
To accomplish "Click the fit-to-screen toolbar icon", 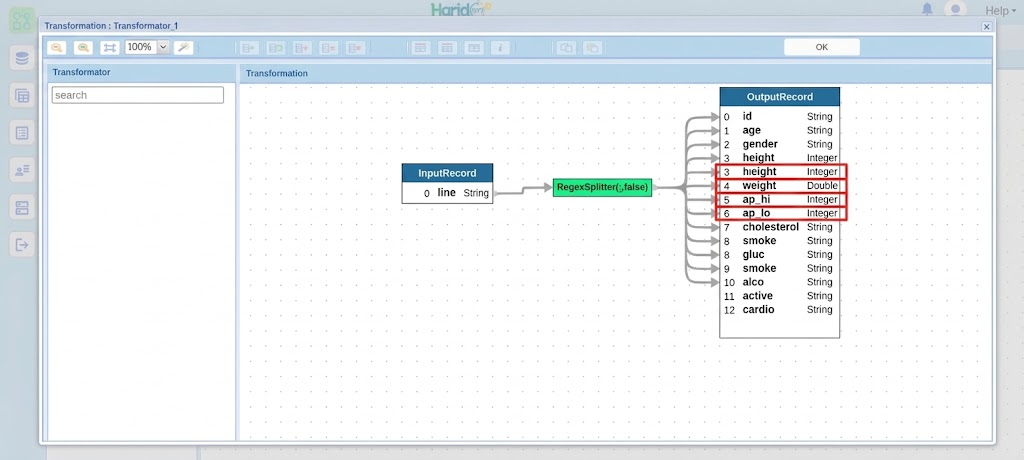I will click(109, 48).
